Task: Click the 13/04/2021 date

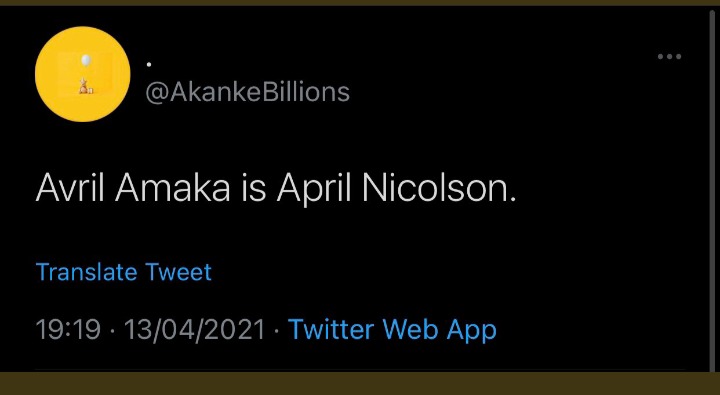Action: tap(195, 330)
